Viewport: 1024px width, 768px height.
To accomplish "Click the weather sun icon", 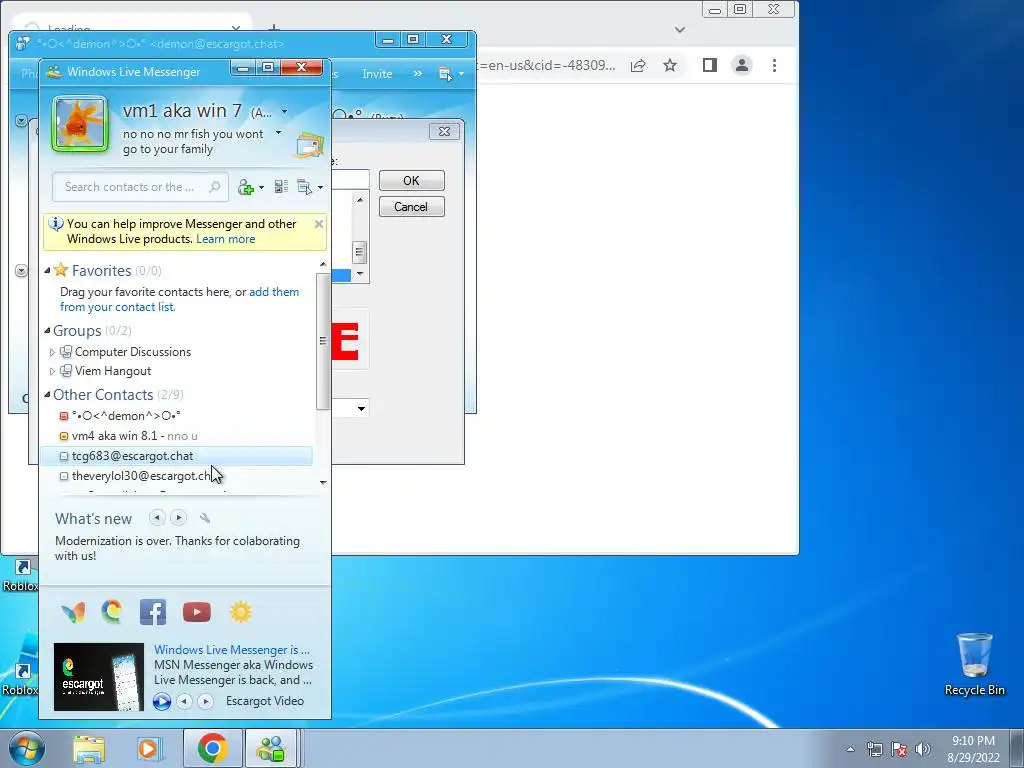I will (x=240, y=612).
